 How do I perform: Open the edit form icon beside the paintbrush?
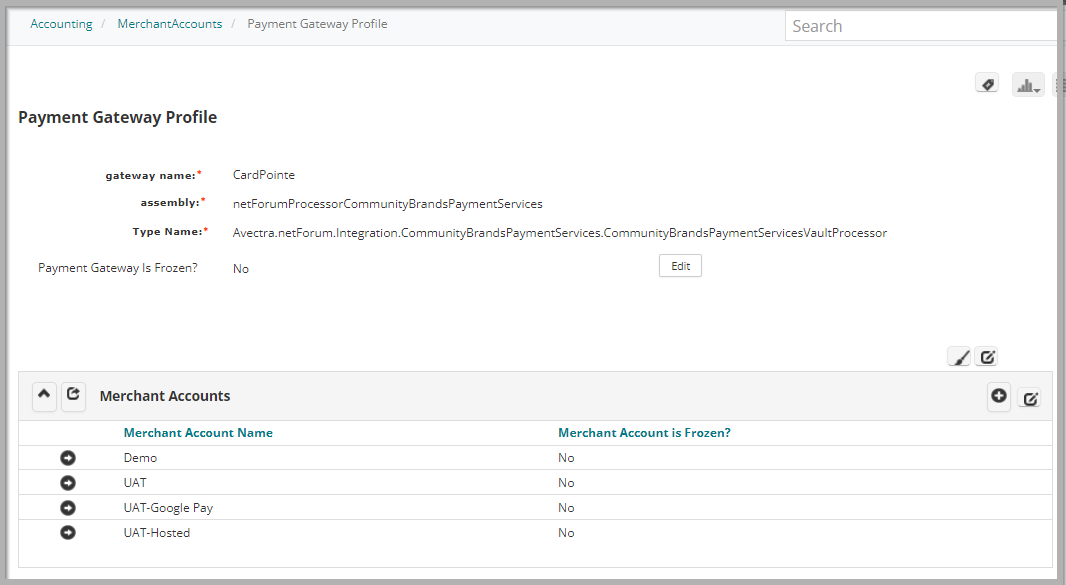(x=987, y=356)
